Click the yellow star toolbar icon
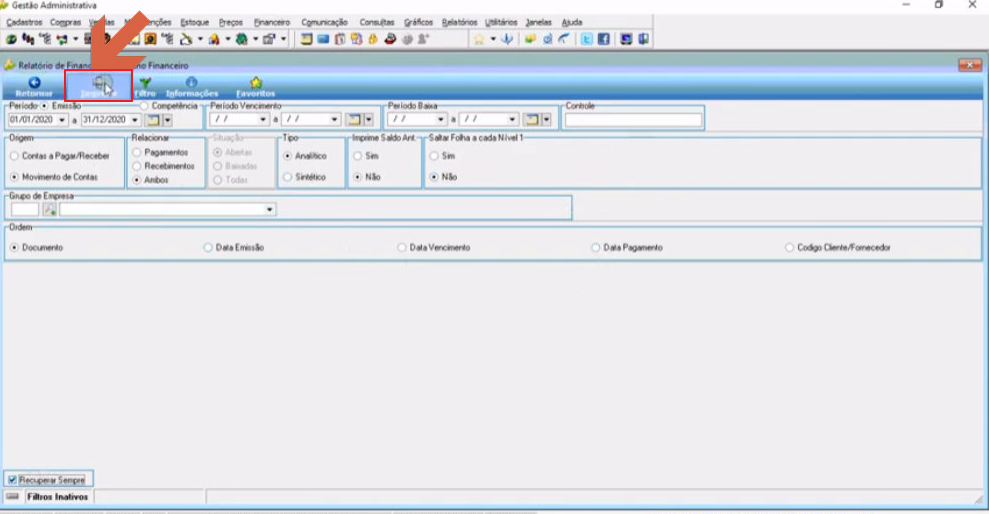 coord(479,39)
